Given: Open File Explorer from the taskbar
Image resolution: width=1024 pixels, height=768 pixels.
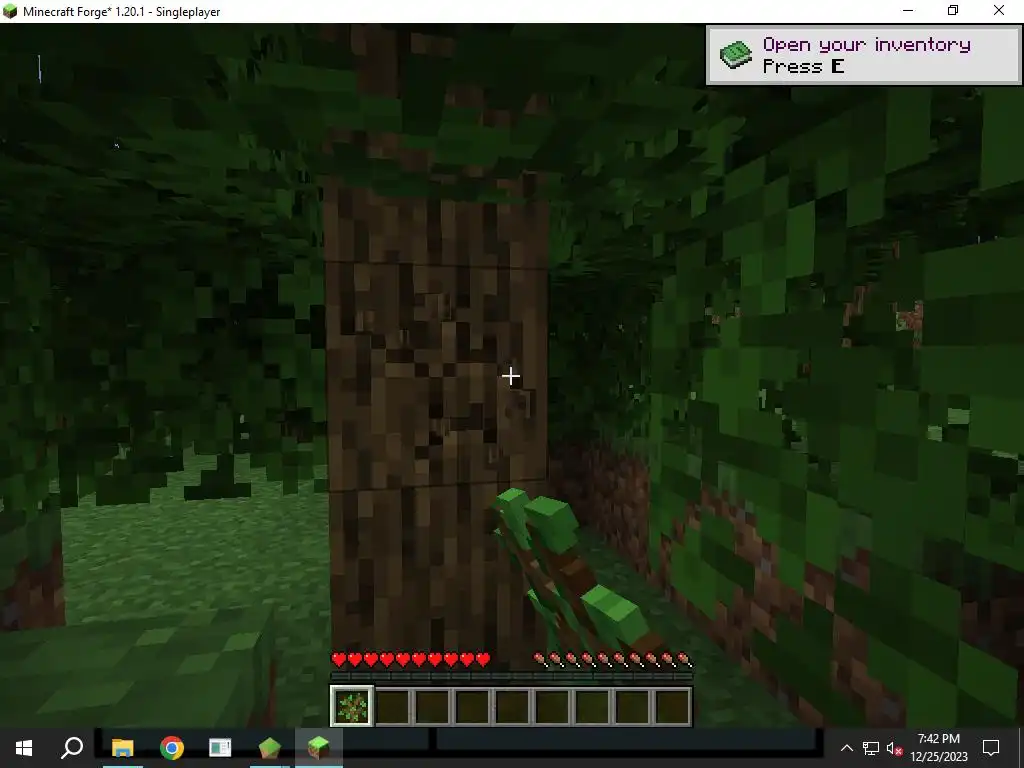Looking at the screenshot, I should (123, 748).
